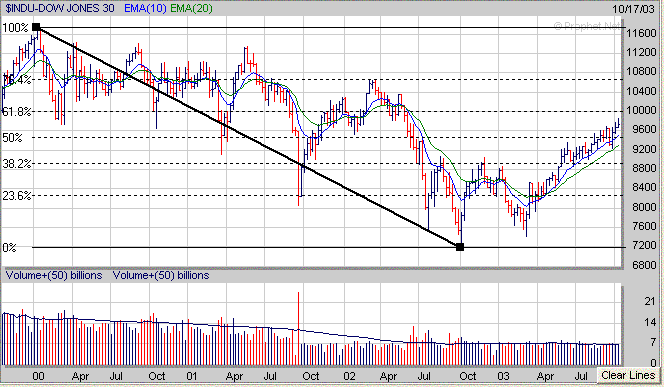This screenshot has height=387, width=664.
Task: Click the 0% retracement level label
Action: click(x=9, y=248)
